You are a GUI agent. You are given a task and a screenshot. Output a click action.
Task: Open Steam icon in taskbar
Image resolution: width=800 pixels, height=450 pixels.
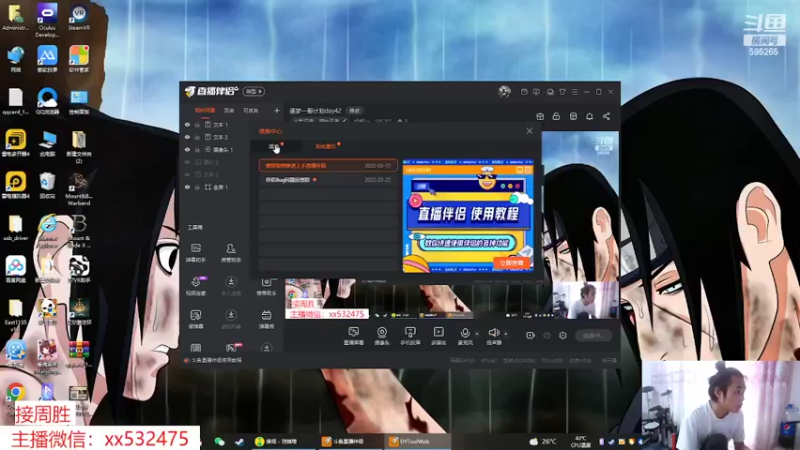(239, 441)
